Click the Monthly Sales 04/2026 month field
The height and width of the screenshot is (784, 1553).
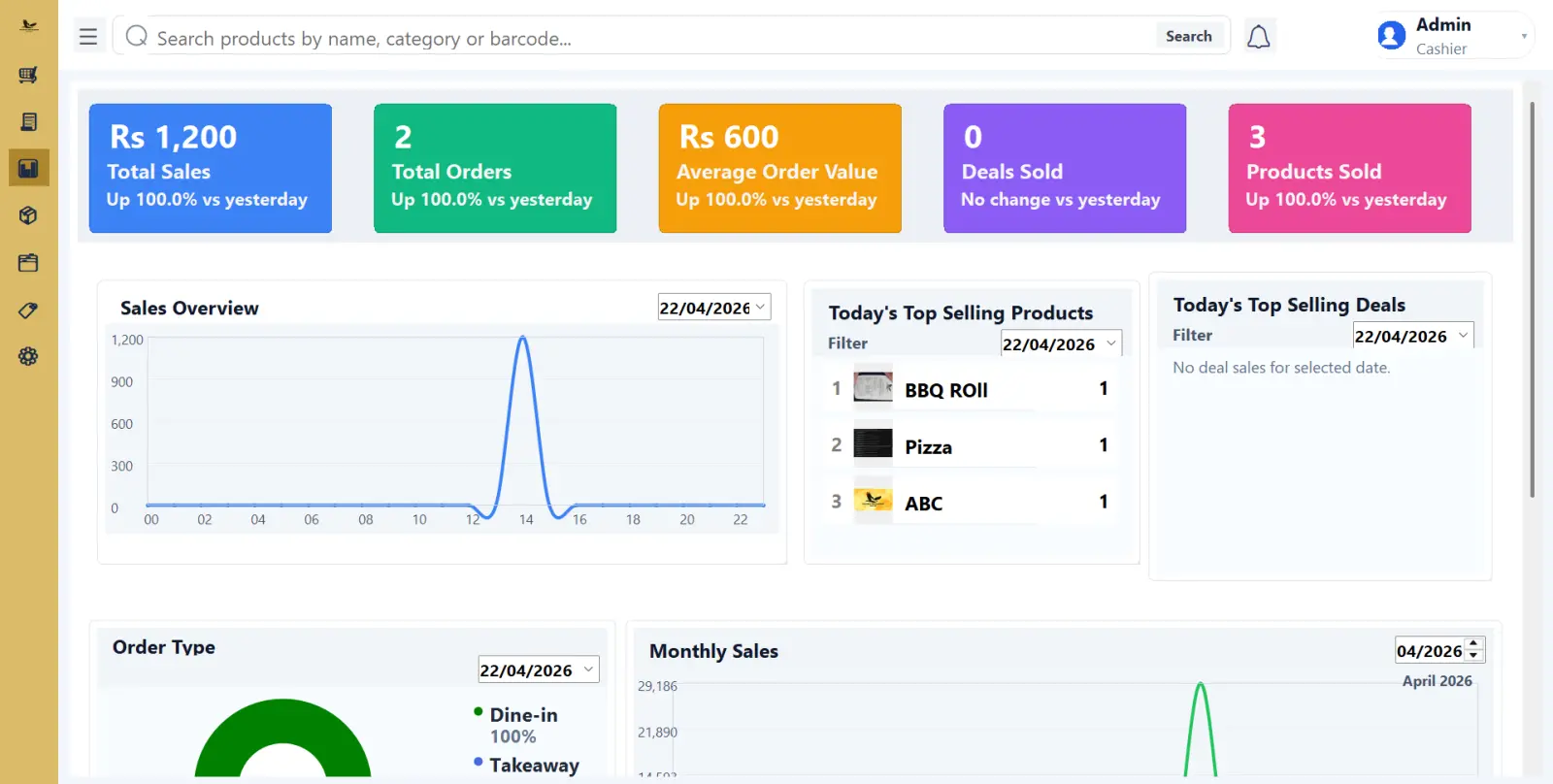(x=1430, y=650)
